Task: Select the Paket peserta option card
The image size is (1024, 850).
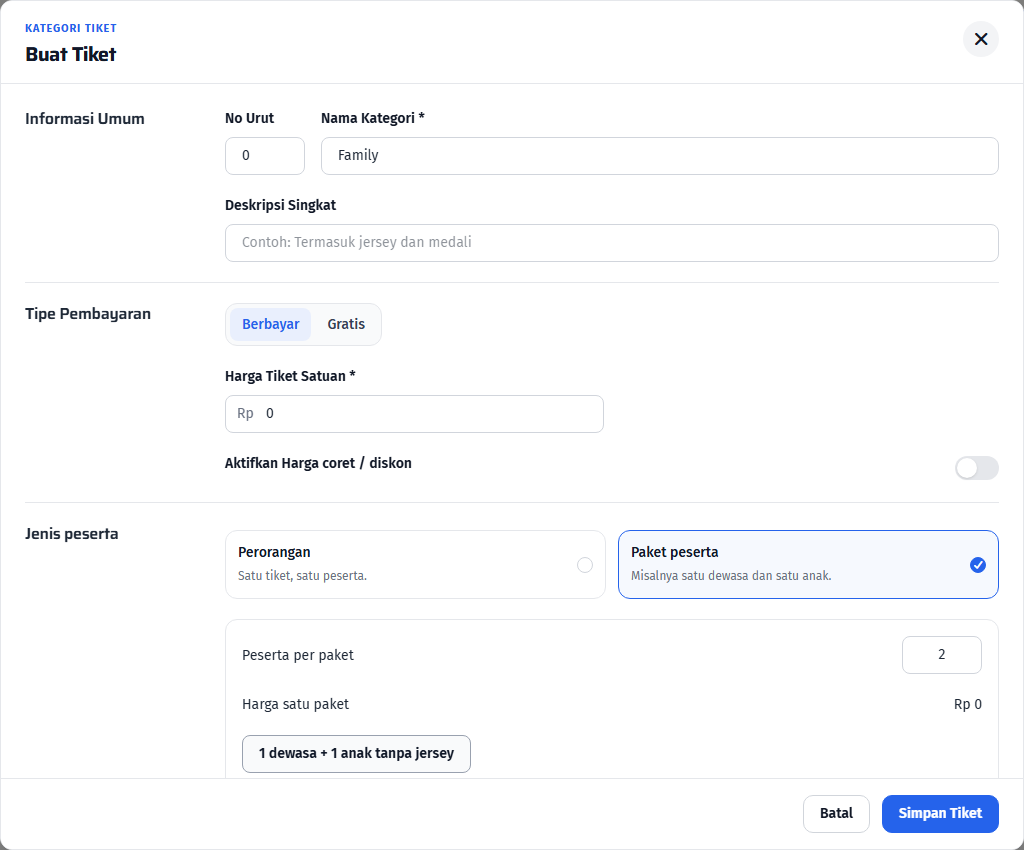Action: tap(808, 565)
